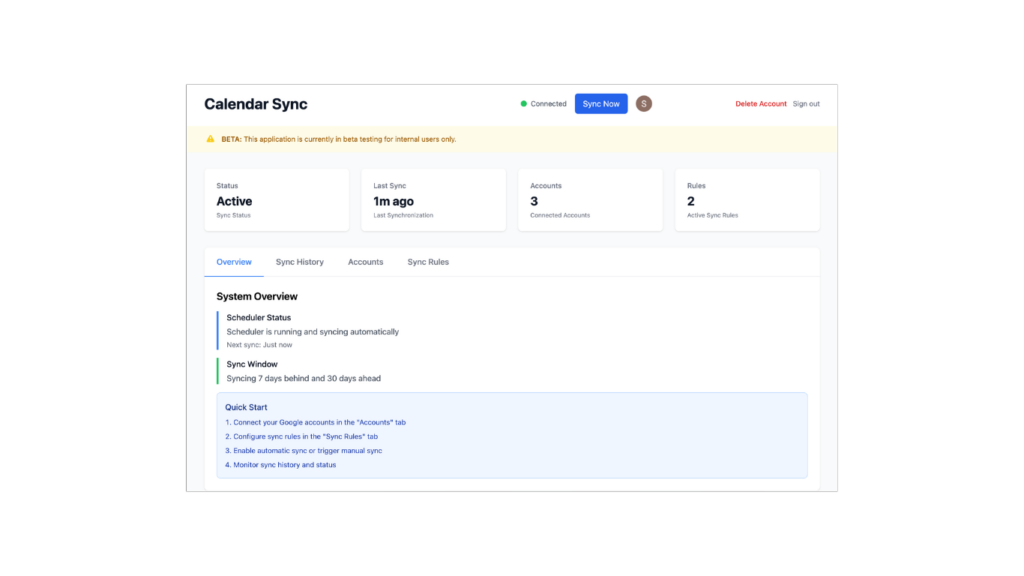Click the Rules count card
This screenshot has height=576, width=1024.
[747, 200]
